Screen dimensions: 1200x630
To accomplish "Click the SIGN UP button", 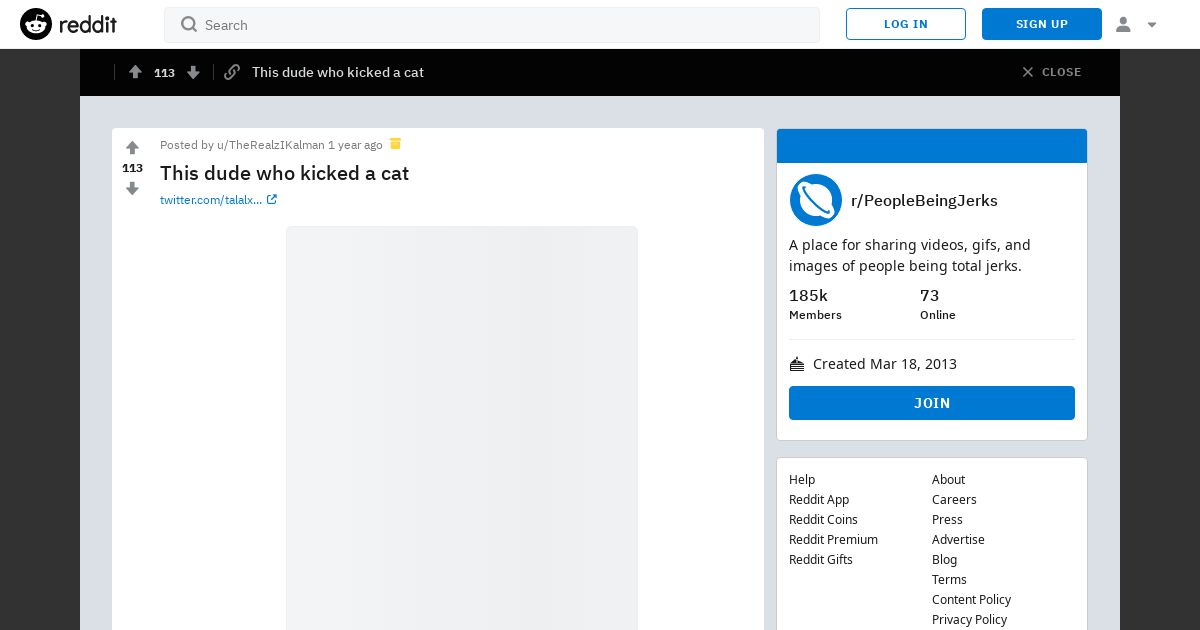I will coord(1042,24).
